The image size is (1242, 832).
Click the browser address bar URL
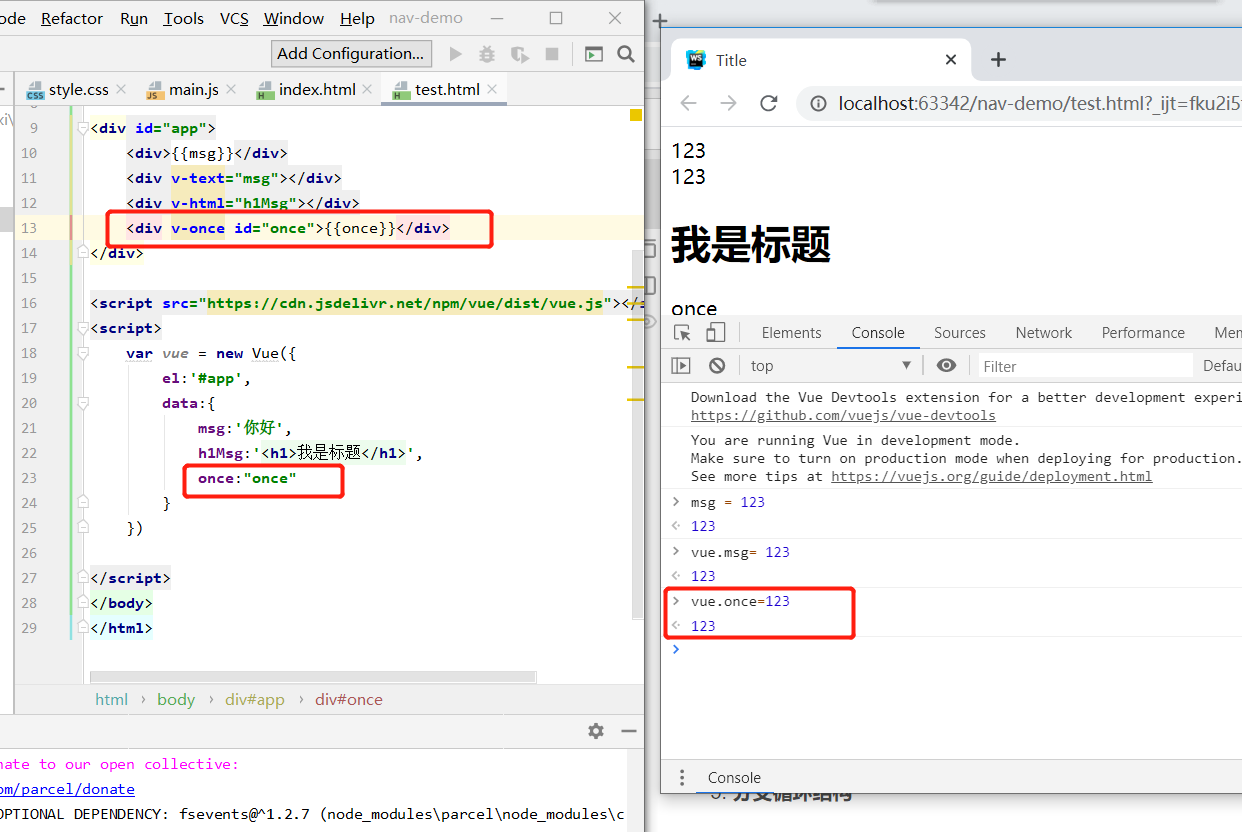[x=1040, y=103]
